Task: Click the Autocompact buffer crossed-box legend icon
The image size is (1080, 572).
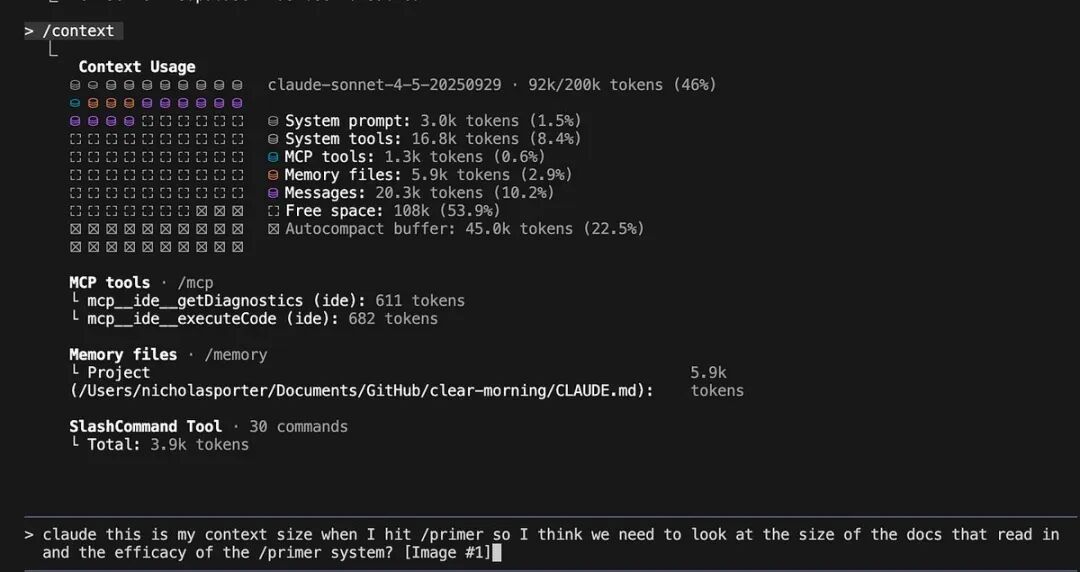Action: tap(273, 229)
